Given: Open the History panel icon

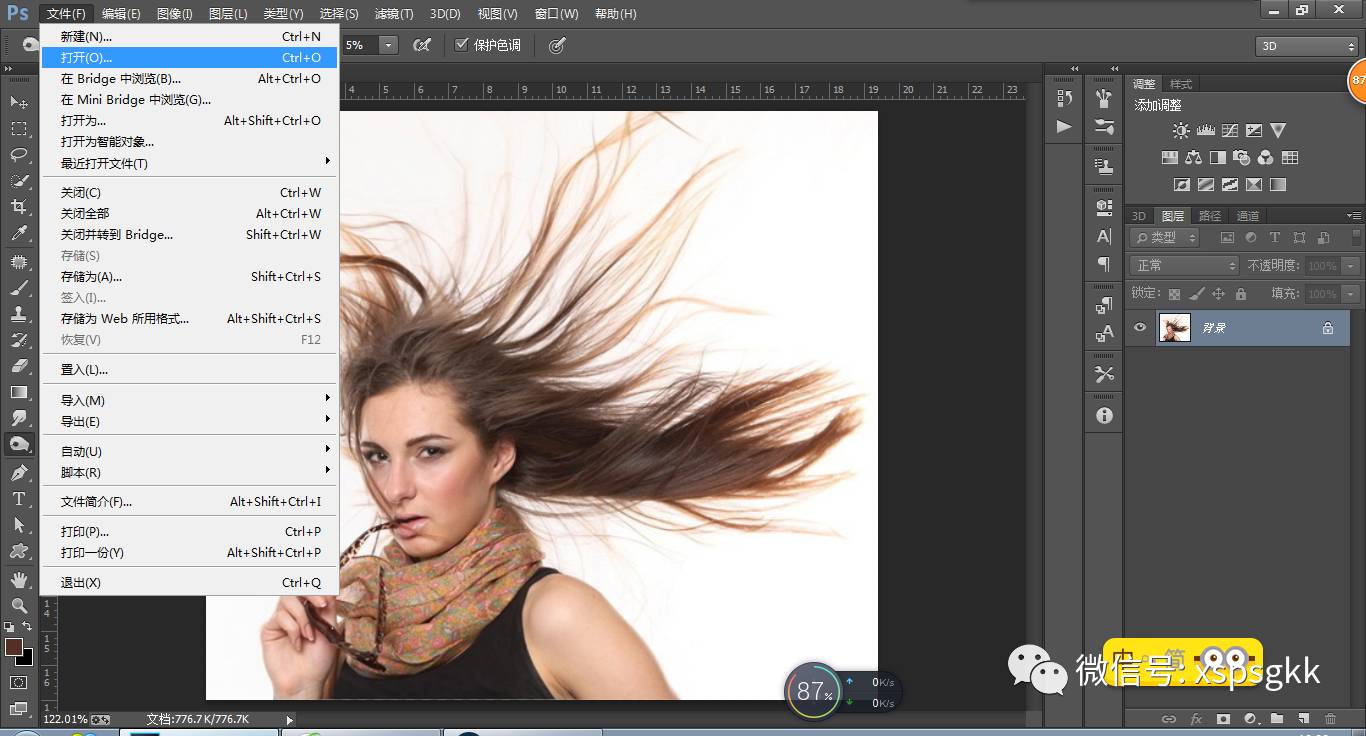Looking at the screenshot, I should click(1064, 98).
